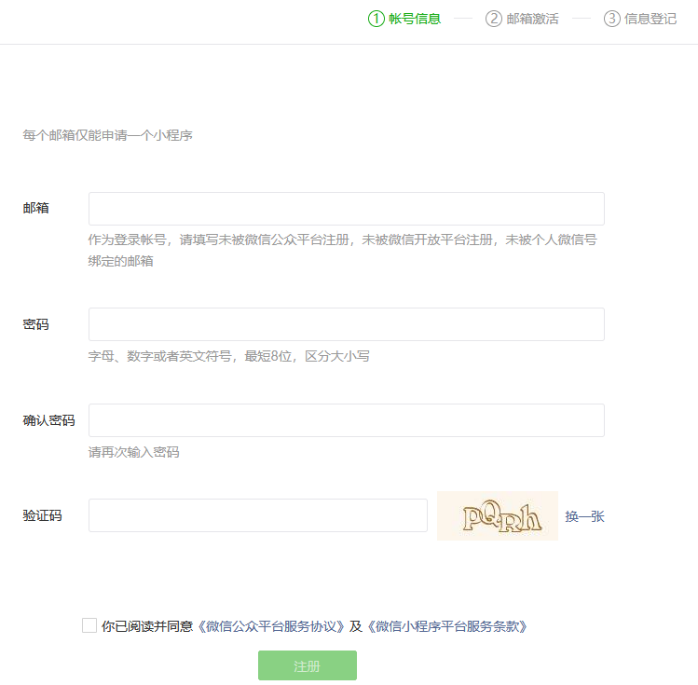Screen dimensions: 698x685
Task: Click the 确认密码 field label
Action: pyautogui.click(x=49, y=420)
